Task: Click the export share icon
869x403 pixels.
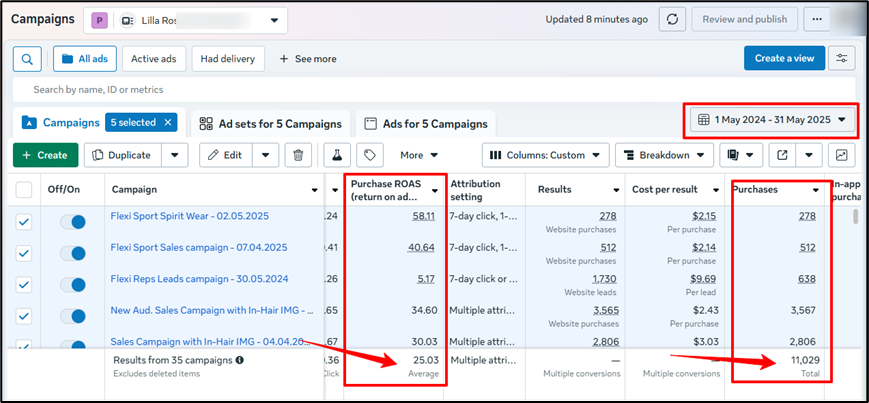Action: (x=783, y=155)
